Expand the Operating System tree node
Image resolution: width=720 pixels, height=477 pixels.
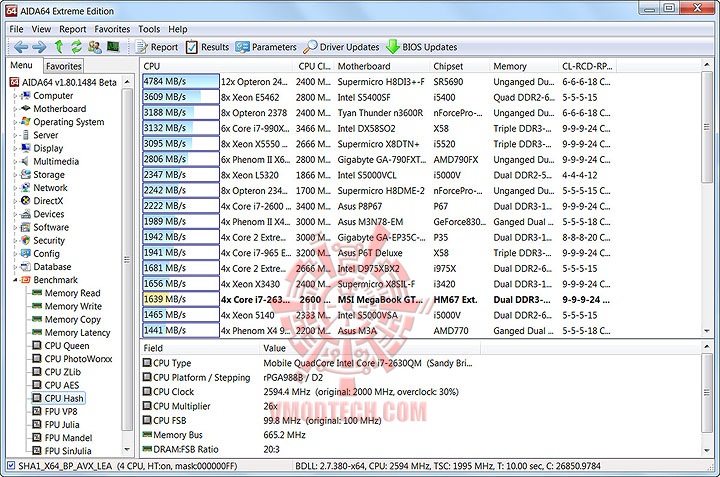(x=15, y=122)
